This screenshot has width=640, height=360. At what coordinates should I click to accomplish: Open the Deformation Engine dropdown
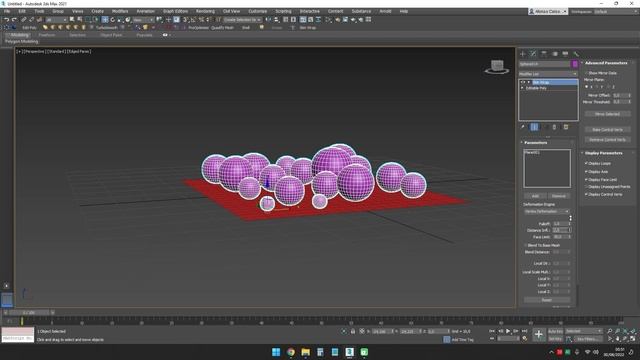(547, 211)
